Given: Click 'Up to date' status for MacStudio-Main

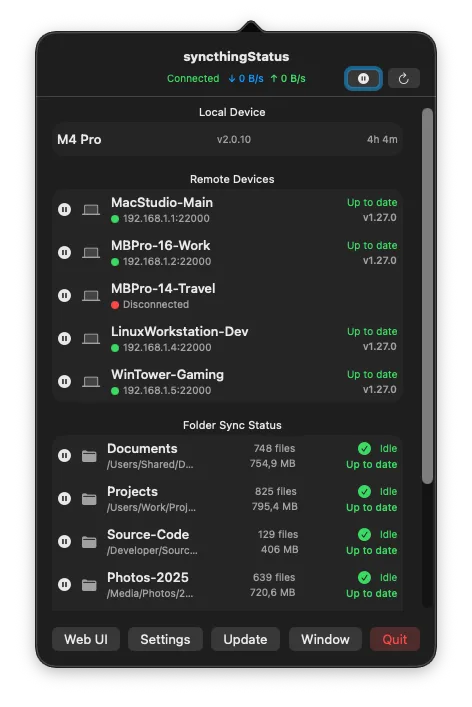Looking at the screenshot, I should tap(372, 203).
